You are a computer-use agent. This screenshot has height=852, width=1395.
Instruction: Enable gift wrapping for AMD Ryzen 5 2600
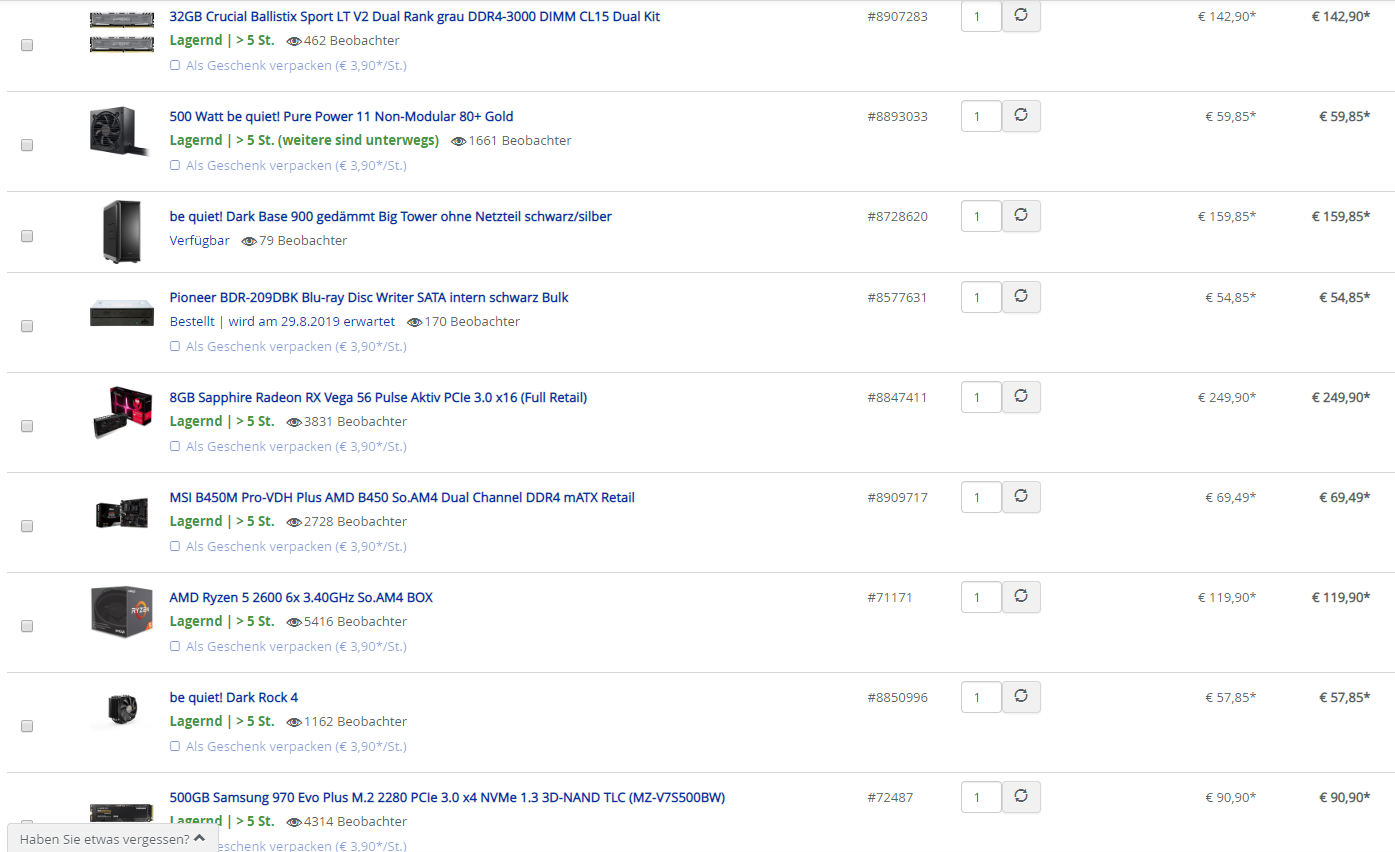(175, 647)
